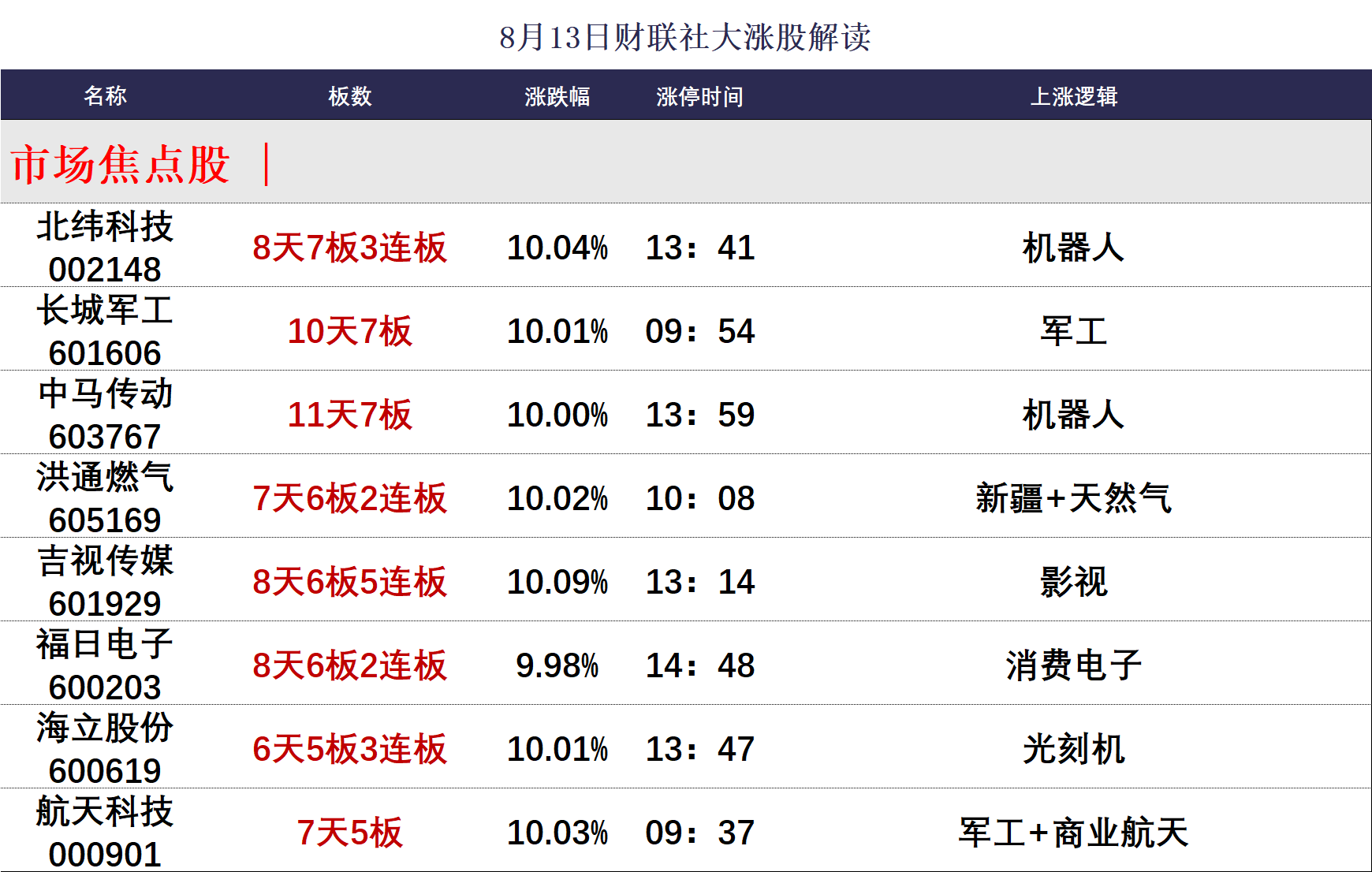Click the title 8月13日财联社大涨股解读

tap(685, 37)
